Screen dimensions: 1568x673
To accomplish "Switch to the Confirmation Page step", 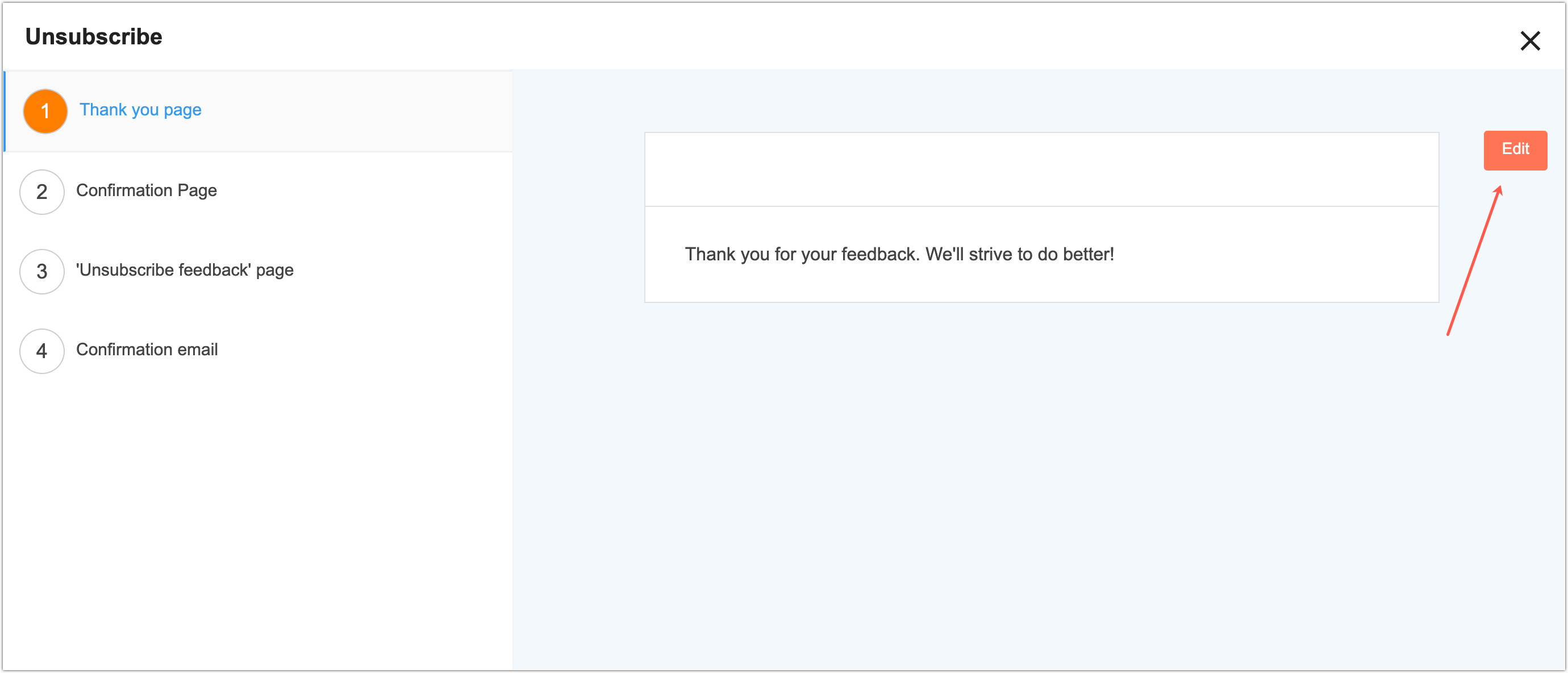I will click(146, 190).
